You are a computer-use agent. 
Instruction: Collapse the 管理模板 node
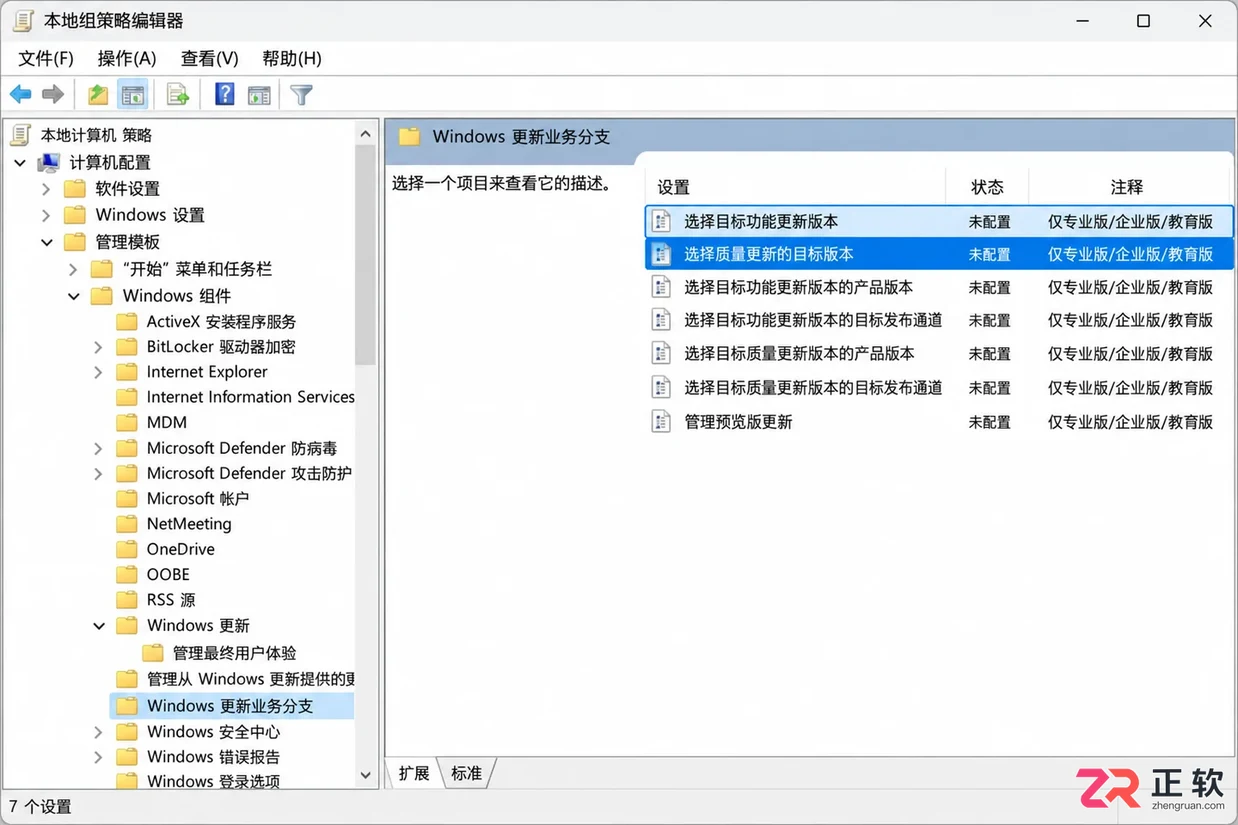[x=46, y=242]
